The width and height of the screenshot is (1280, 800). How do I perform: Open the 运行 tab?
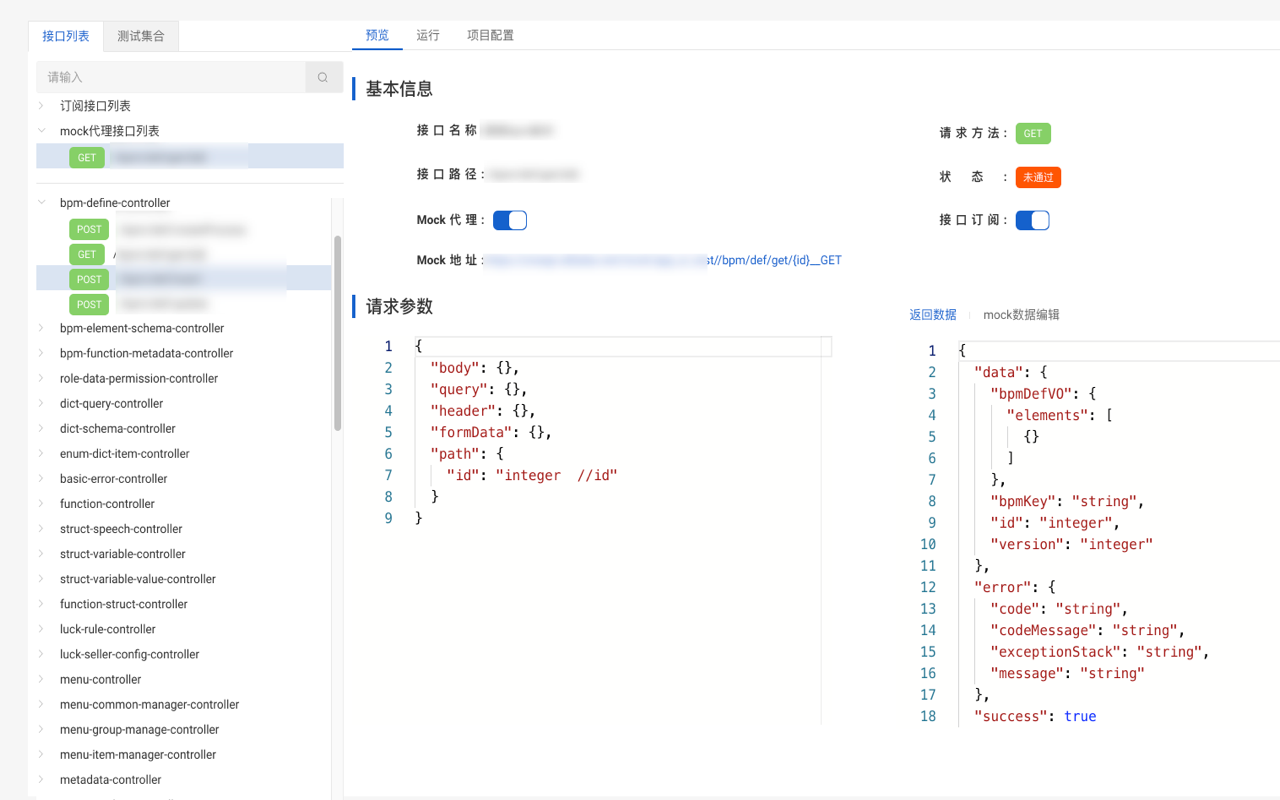coord(428,35)
